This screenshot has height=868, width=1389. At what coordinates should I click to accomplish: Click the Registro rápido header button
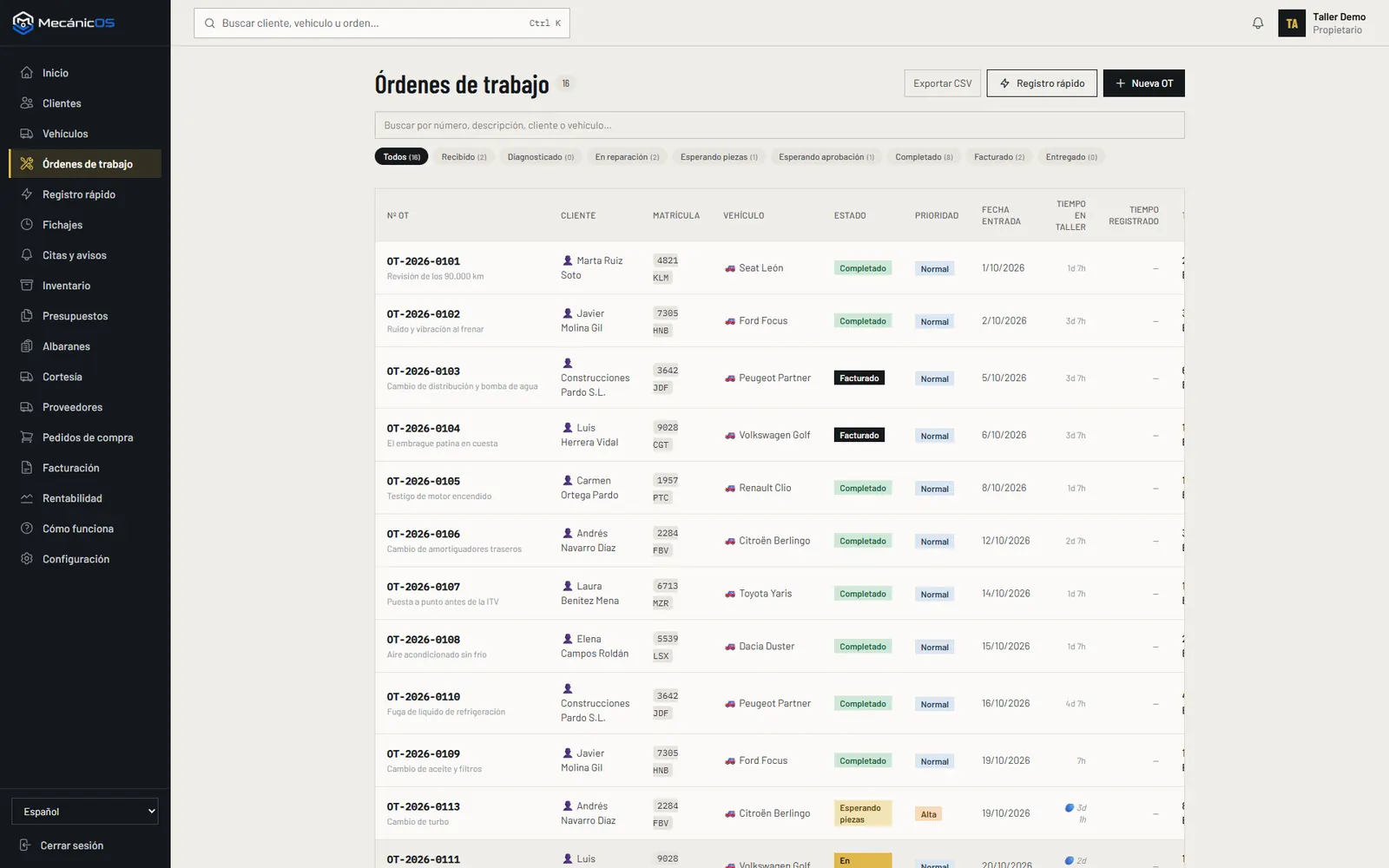pos(1042,83)
